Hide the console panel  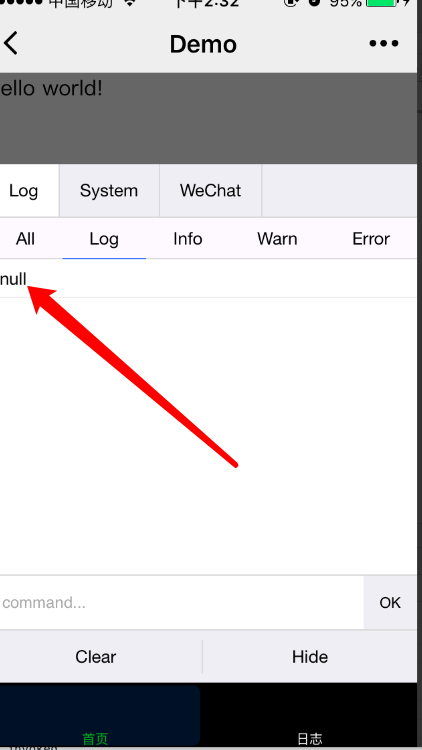[310, 657]
